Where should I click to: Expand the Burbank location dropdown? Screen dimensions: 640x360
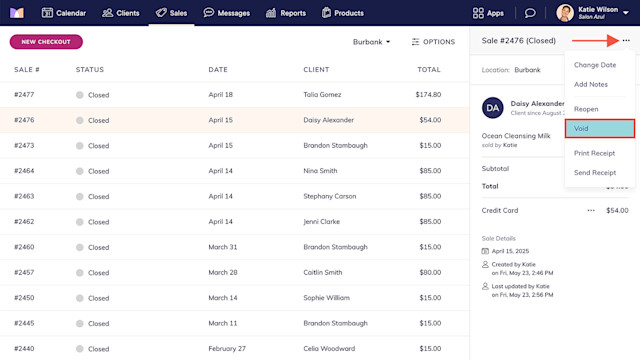[x=371, y=42]
